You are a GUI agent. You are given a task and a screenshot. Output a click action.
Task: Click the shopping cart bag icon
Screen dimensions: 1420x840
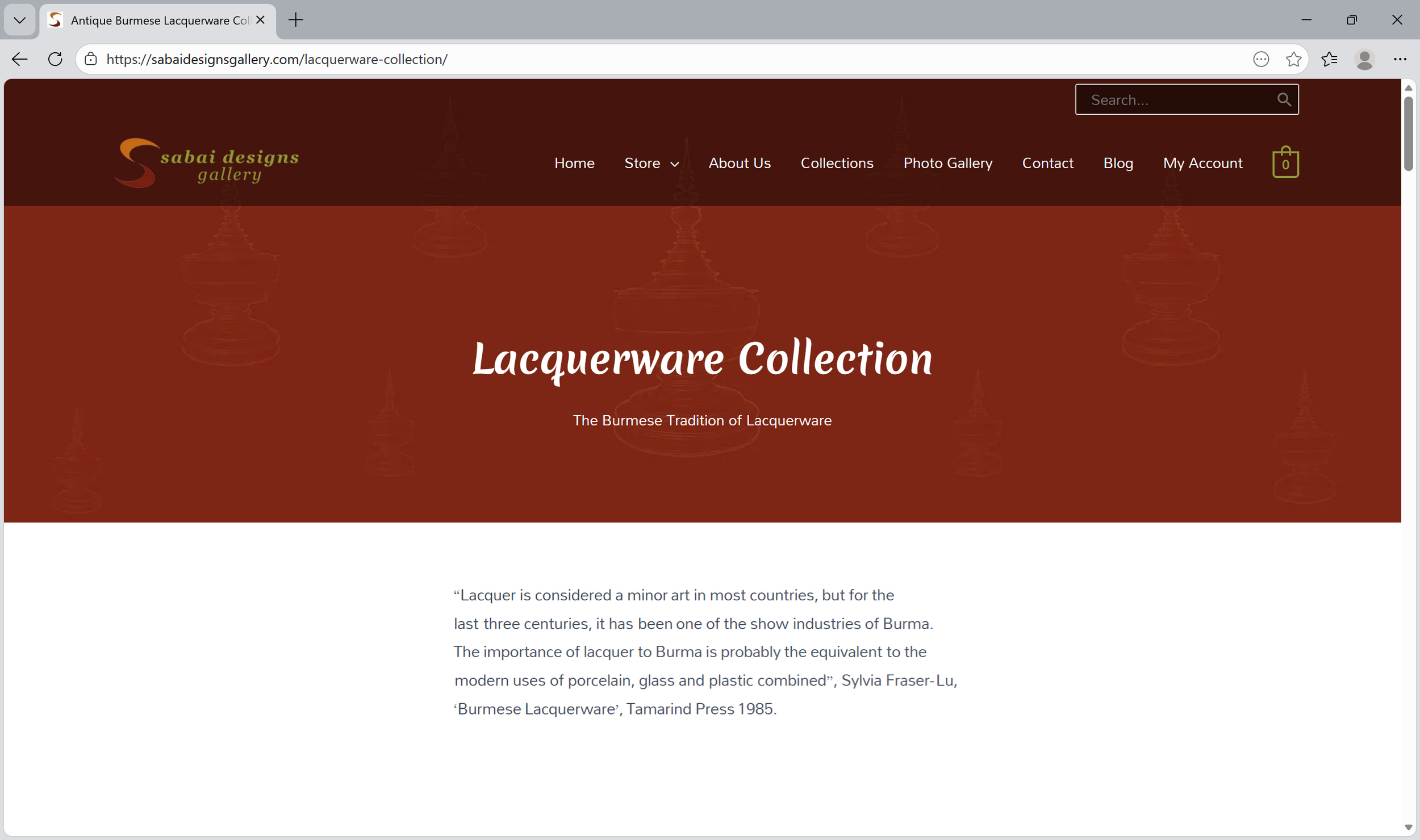click(x=1285, y=163)
